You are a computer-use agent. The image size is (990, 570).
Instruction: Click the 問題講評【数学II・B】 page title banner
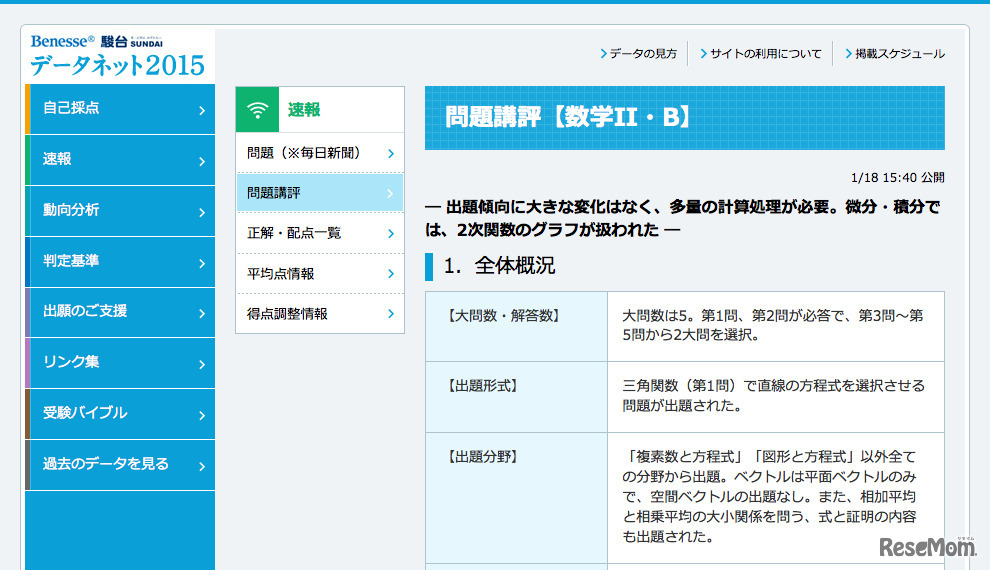[x=684, y=118]
